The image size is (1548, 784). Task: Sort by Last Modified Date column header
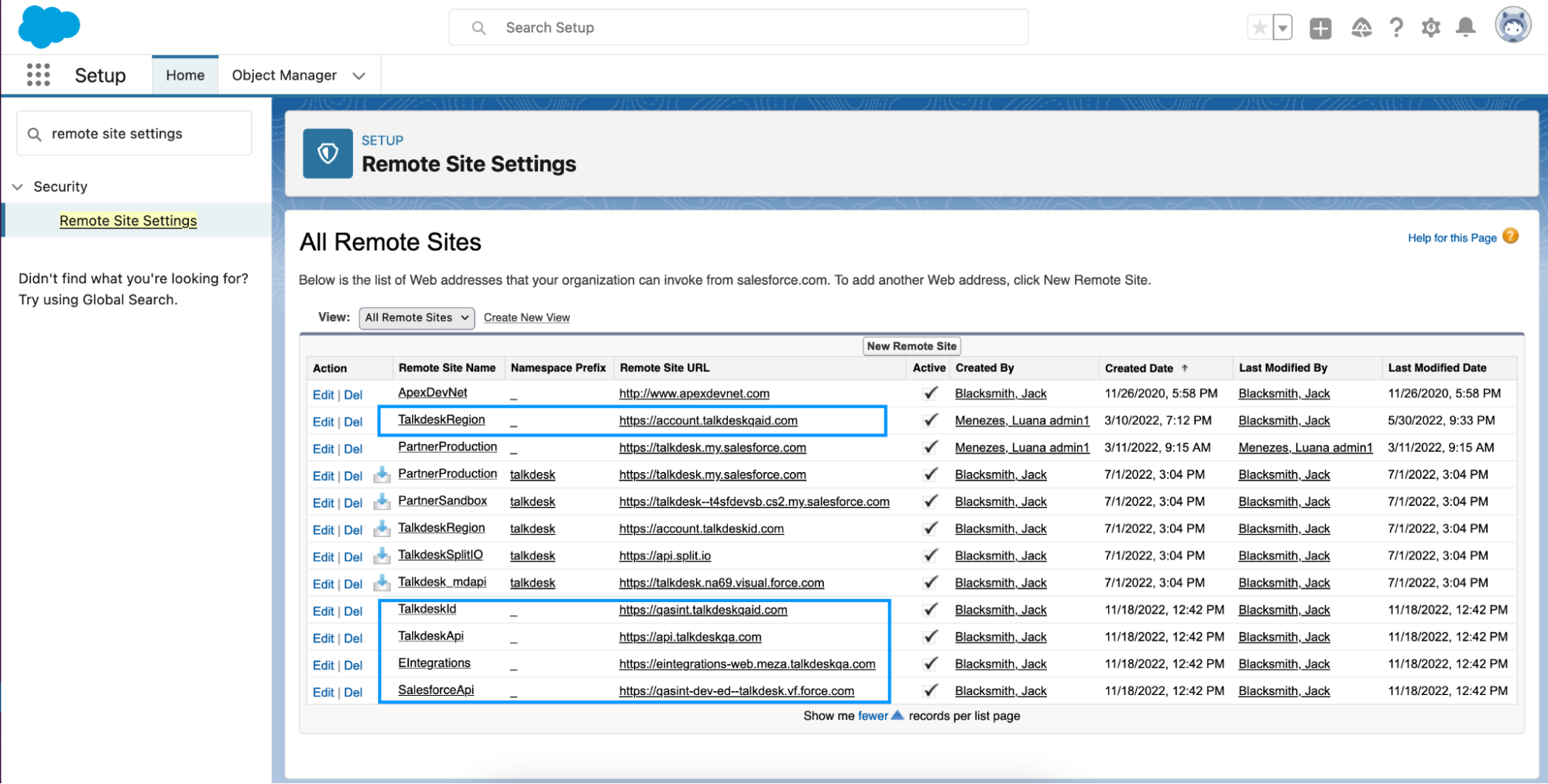click(1437, 368)
